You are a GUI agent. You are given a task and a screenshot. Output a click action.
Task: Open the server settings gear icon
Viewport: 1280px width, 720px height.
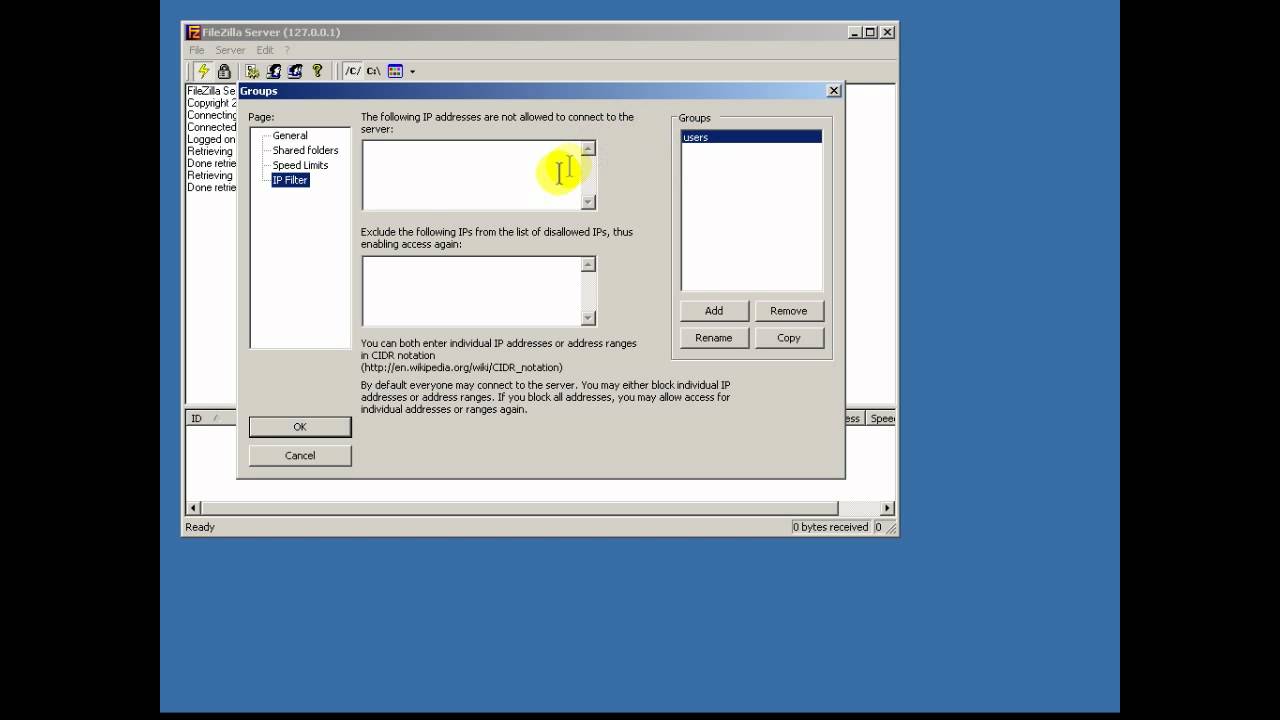tap(252, 71)
